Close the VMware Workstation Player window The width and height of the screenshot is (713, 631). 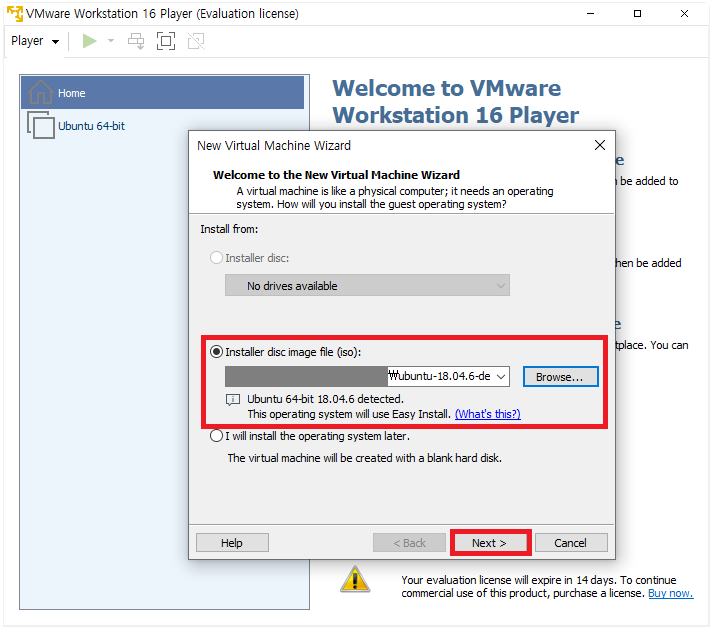[684, 14]
